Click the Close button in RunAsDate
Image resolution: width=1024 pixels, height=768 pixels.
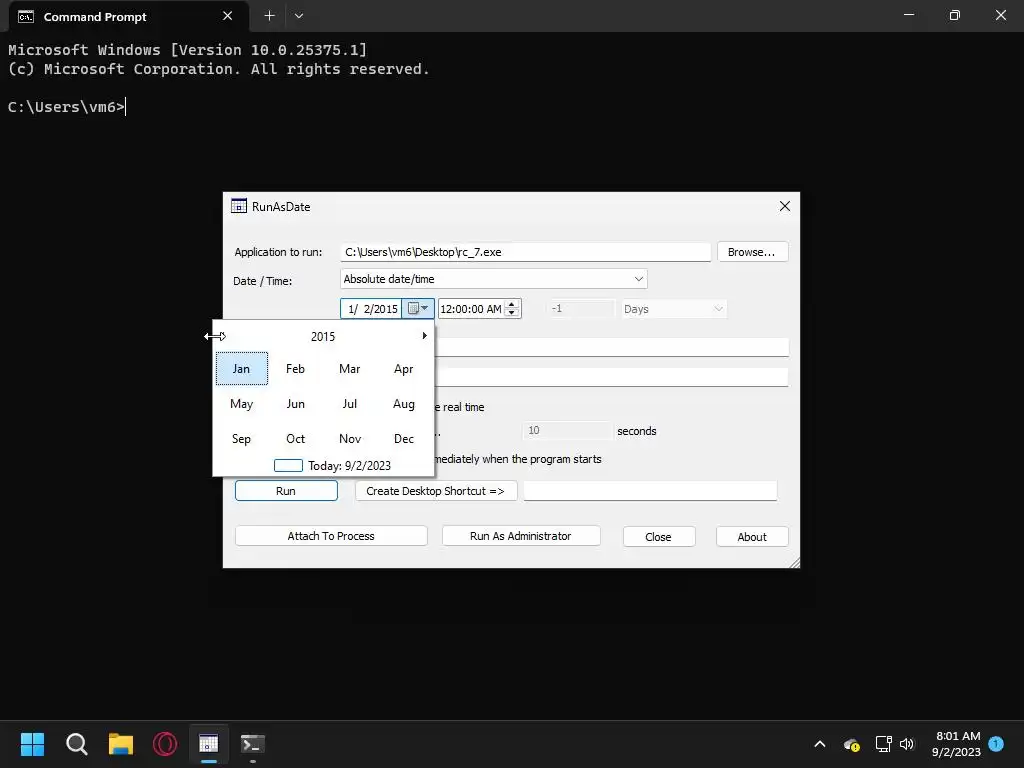pos(658,537)
